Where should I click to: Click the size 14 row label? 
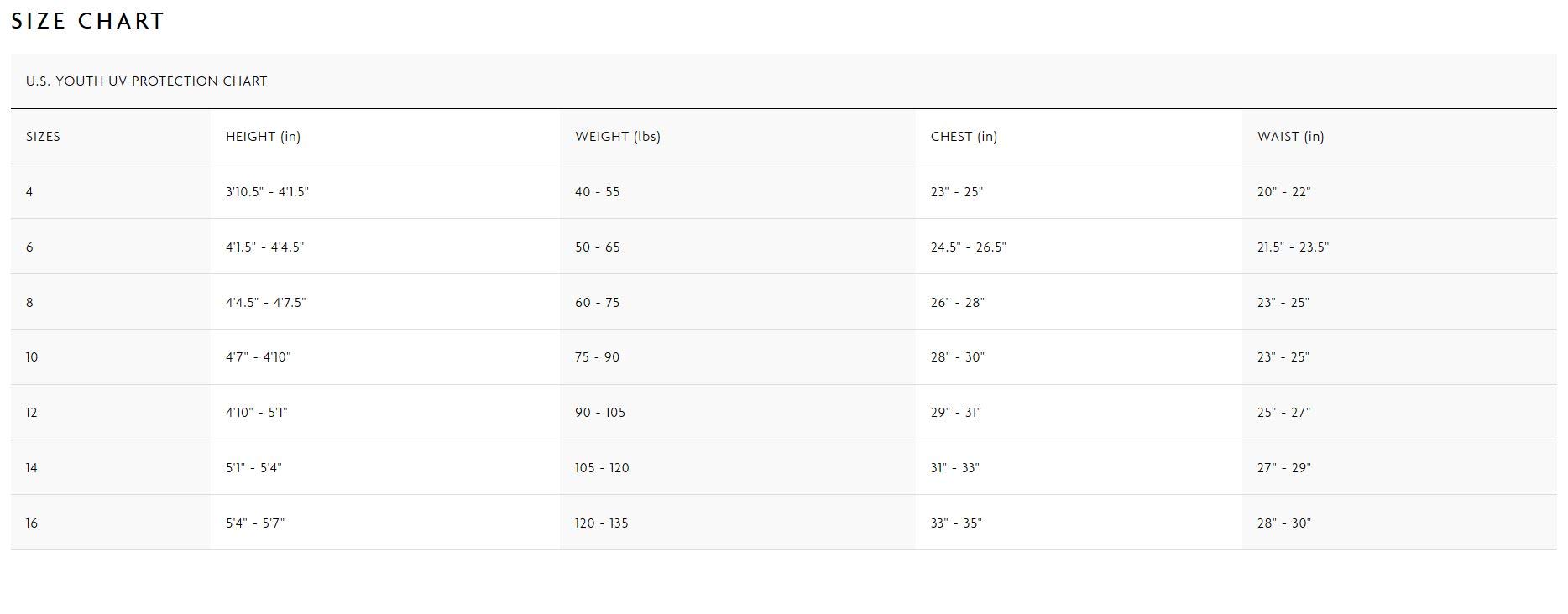32,468
